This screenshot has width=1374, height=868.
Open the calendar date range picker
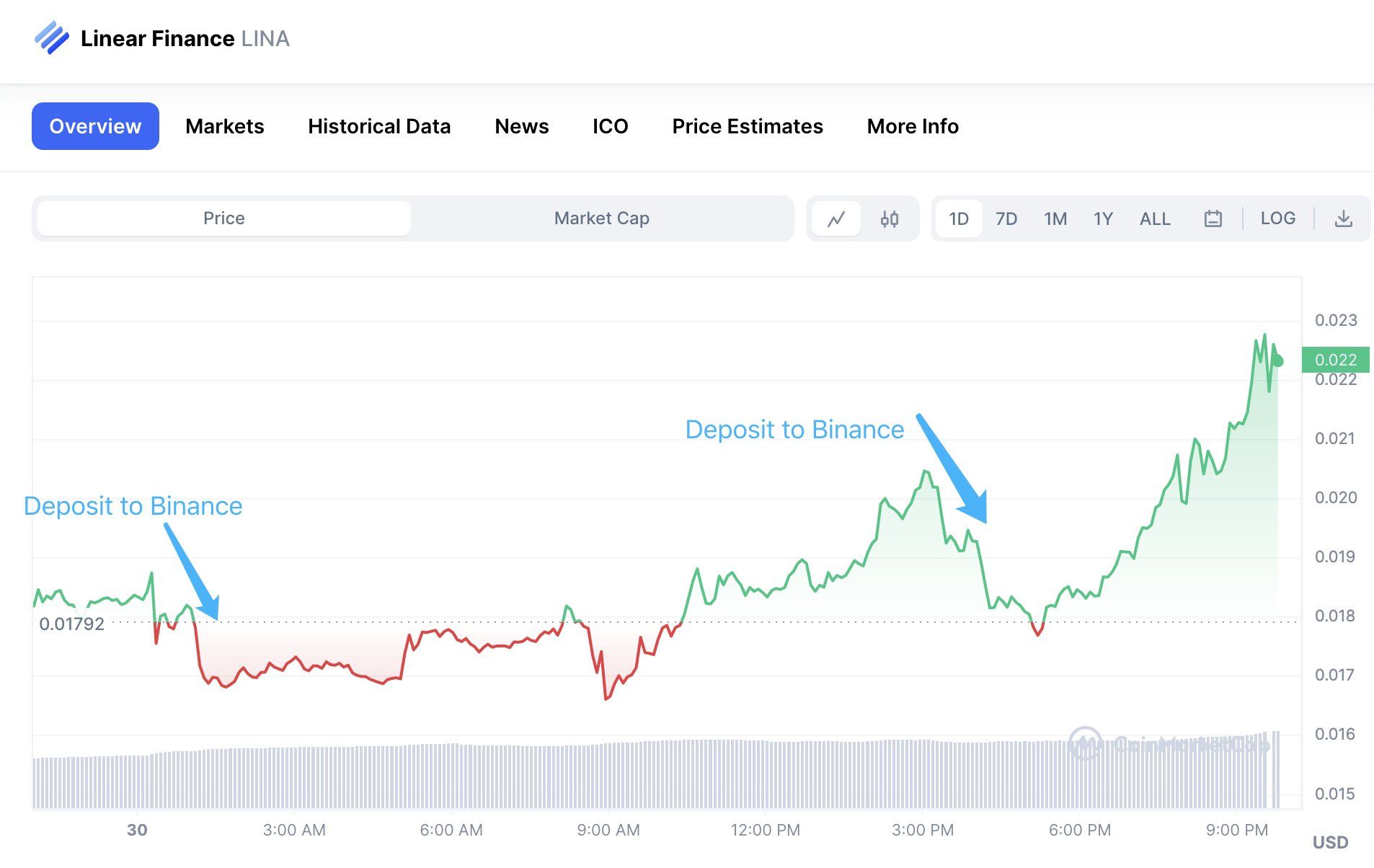click(x=1213, y=218)
